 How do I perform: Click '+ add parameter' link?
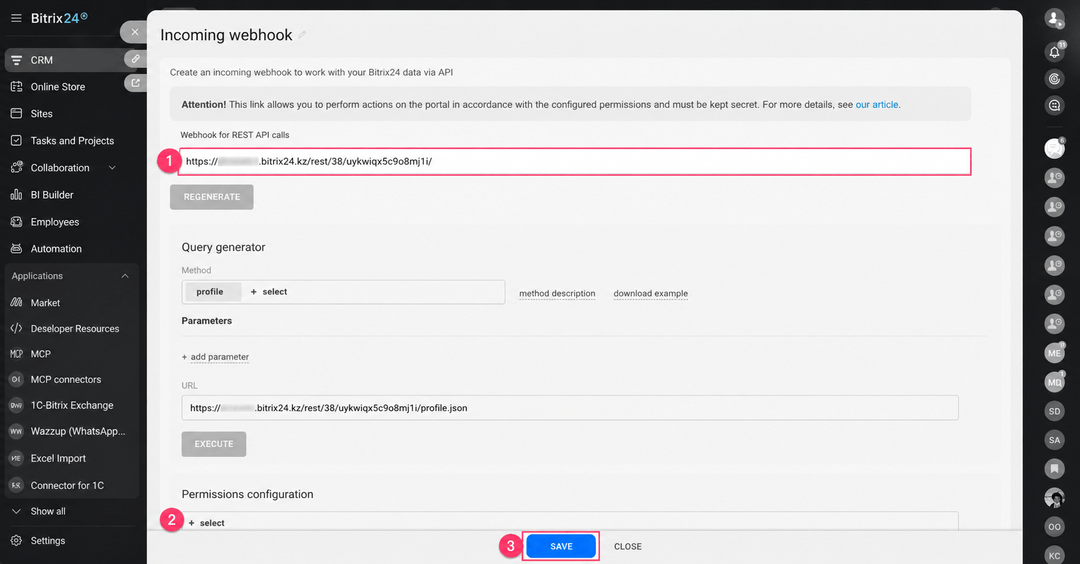tap(215, 357)
